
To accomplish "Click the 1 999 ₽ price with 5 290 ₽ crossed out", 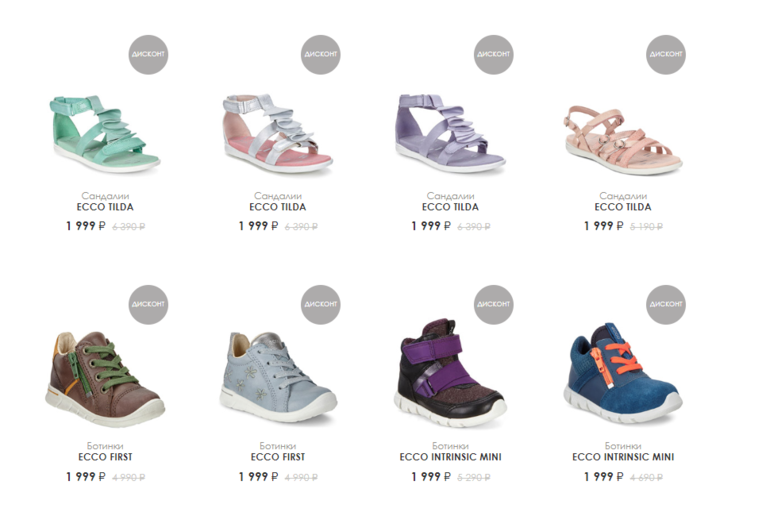I will tap(431, 477).
